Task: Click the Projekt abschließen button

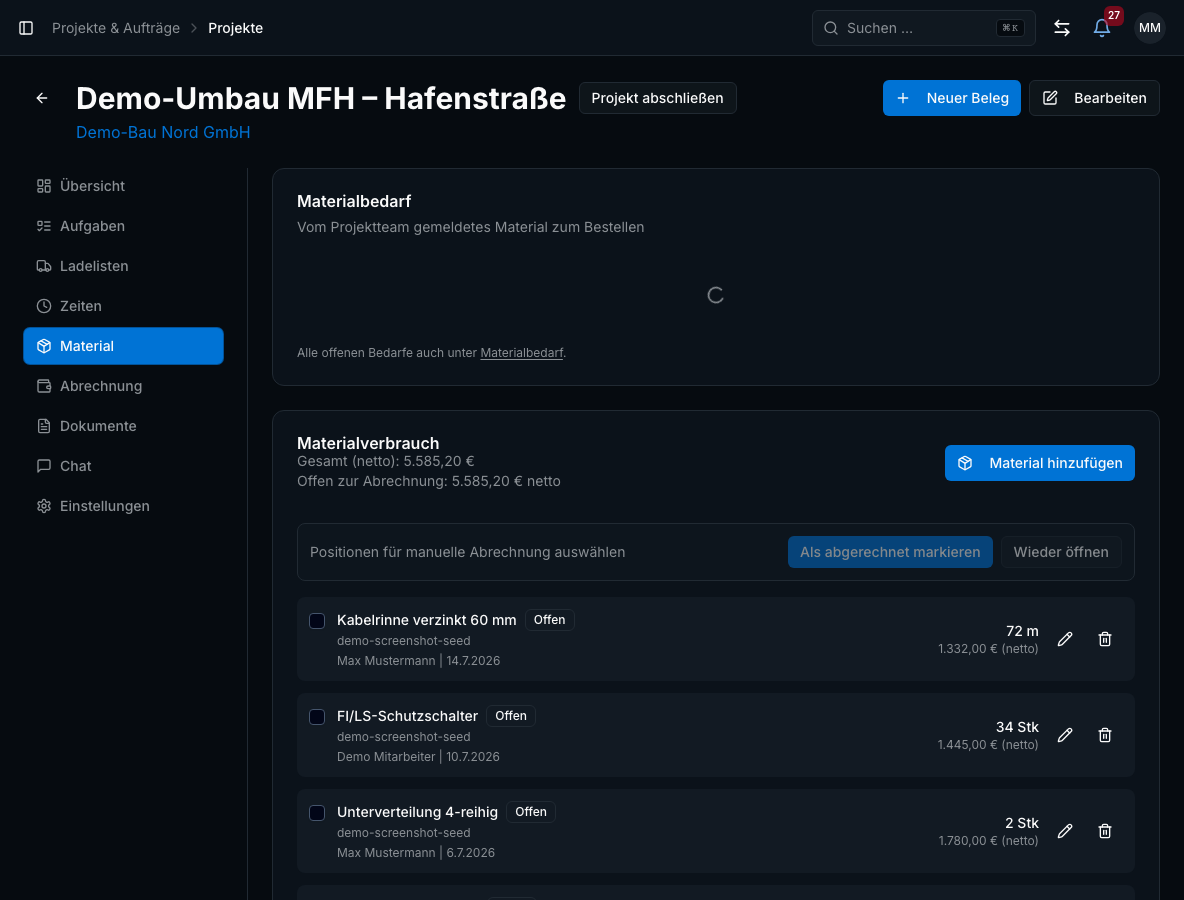Action: [657, 98]
